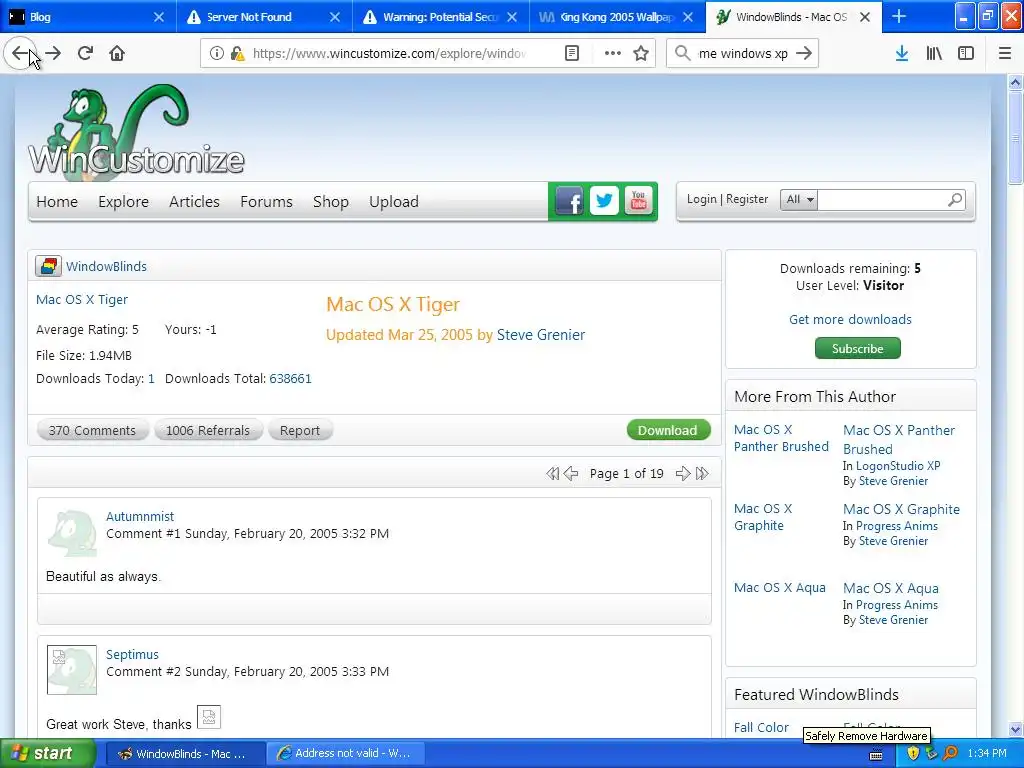Show sidebars with the sidebar icon

(x=966, y=53)
